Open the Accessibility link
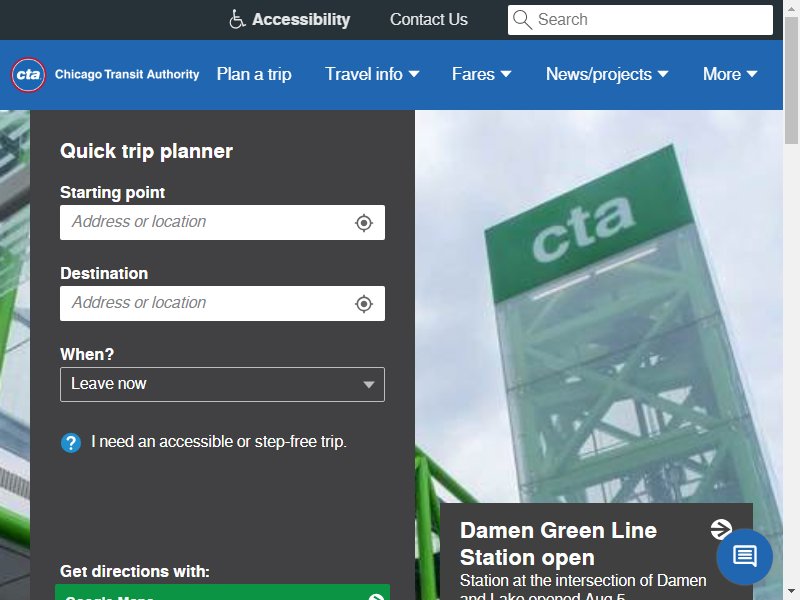 point(301,19)
